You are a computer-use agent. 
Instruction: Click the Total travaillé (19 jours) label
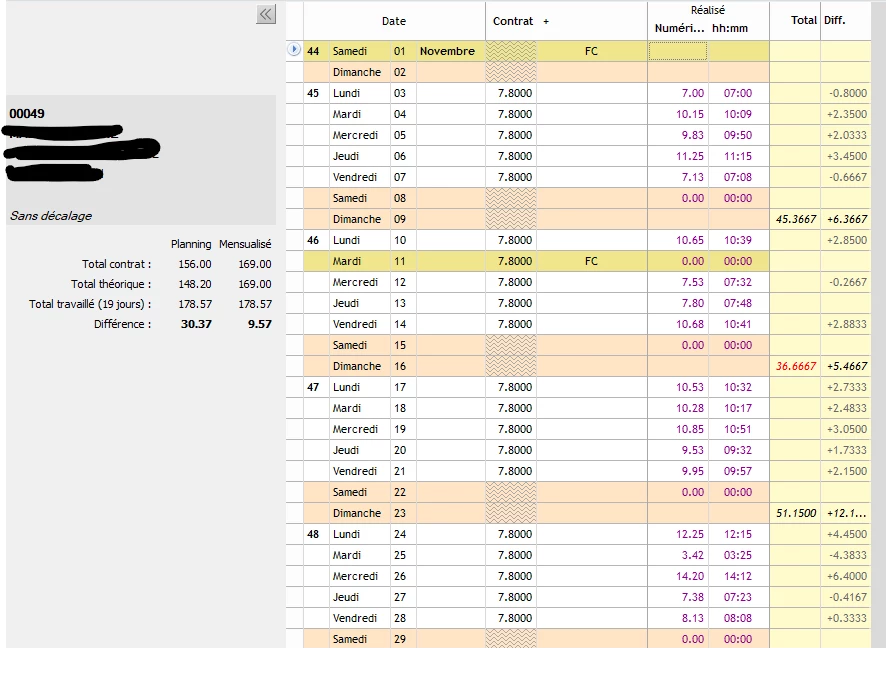[90, 304]
